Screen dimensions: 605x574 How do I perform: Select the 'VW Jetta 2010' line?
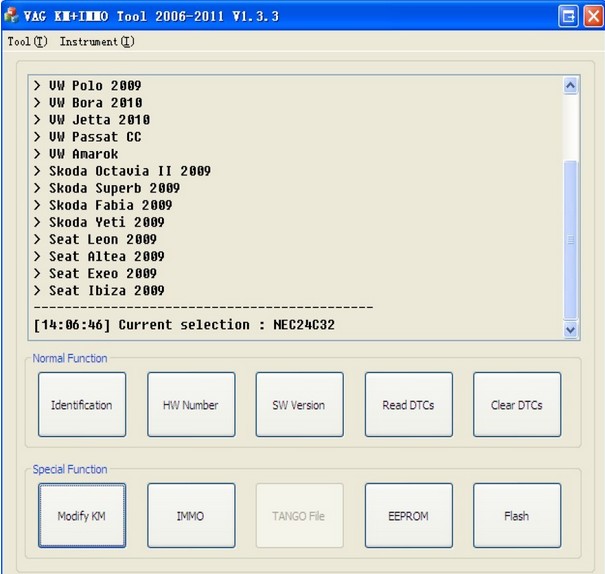click(x=92, y=120)
